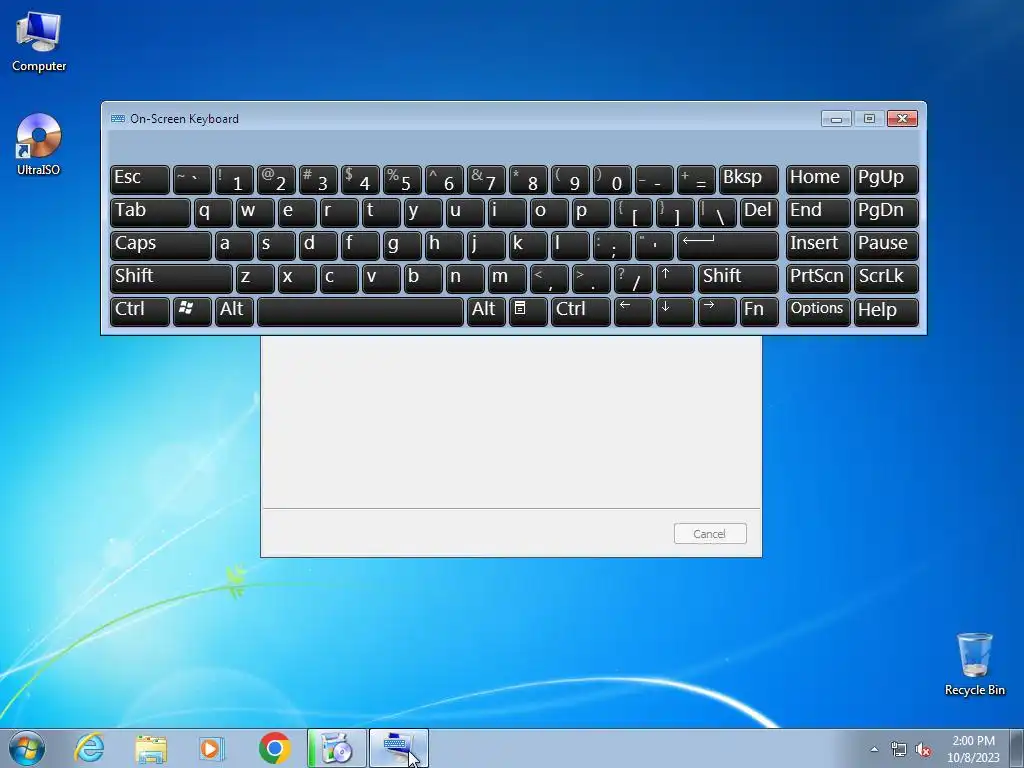The image size is (1024, 768).
Task: Click the up arrow key
Action: pyautogui.click(x=675, y=278)
